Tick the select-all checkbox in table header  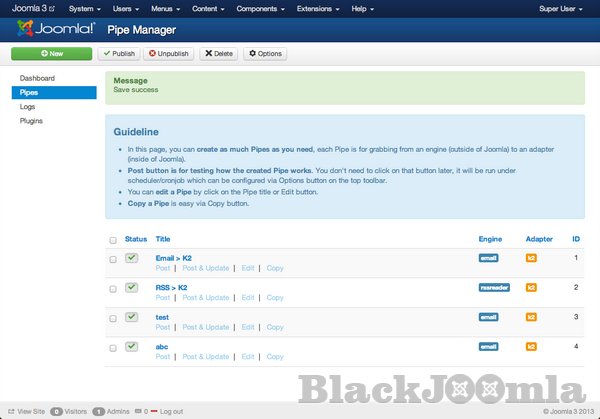(x=112, y=240)
